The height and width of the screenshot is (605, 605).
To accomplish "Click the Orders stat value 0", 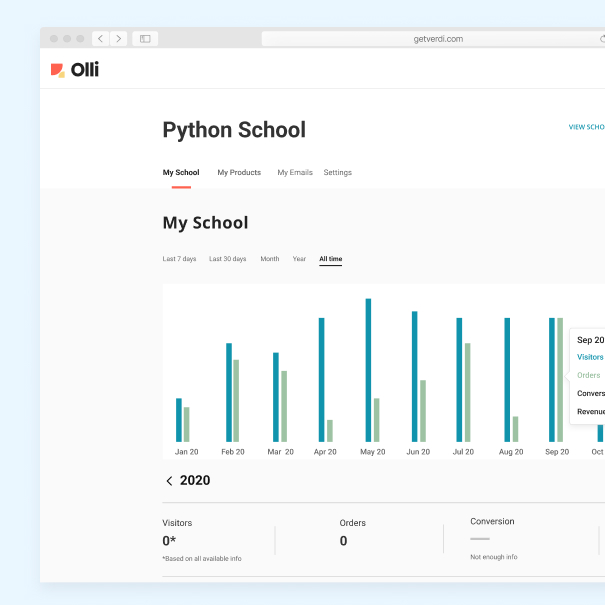I will (343, 541).
